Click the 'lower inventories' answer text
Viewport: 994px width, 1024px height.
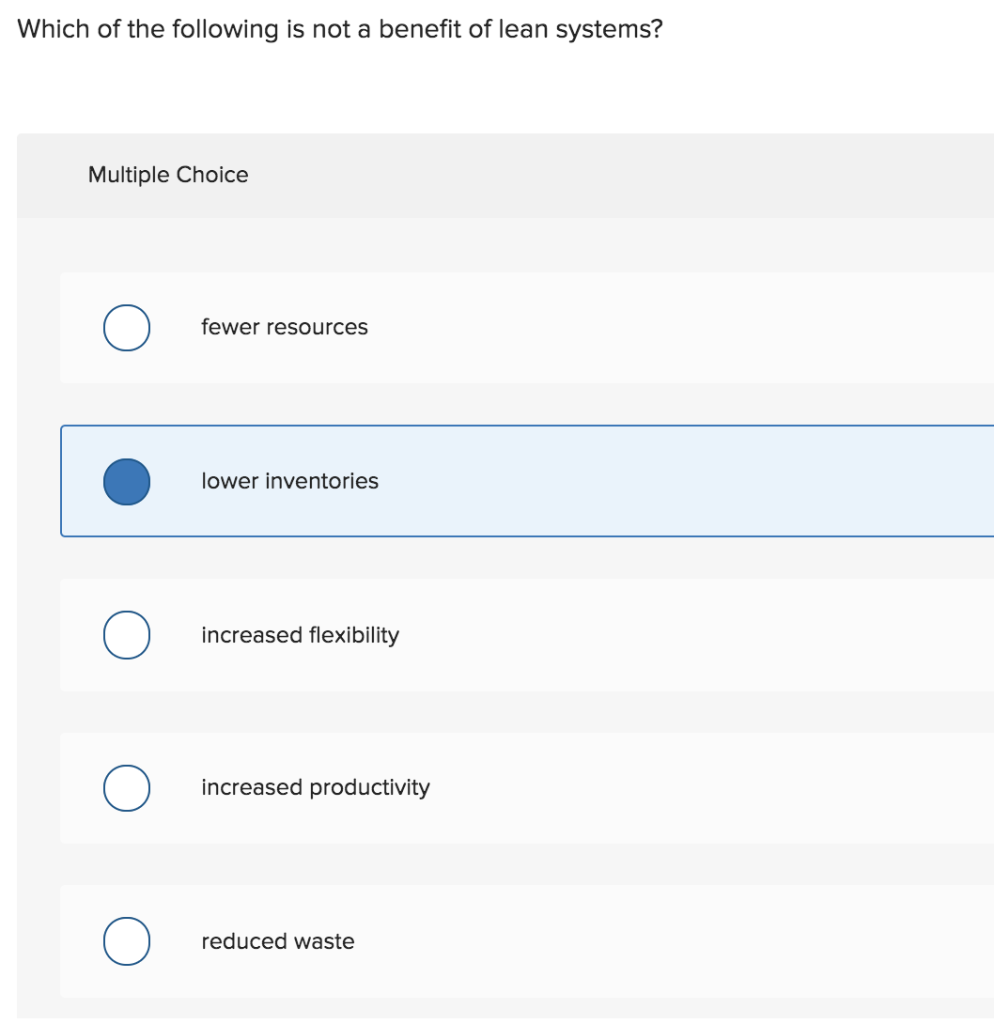click(289, 481)
